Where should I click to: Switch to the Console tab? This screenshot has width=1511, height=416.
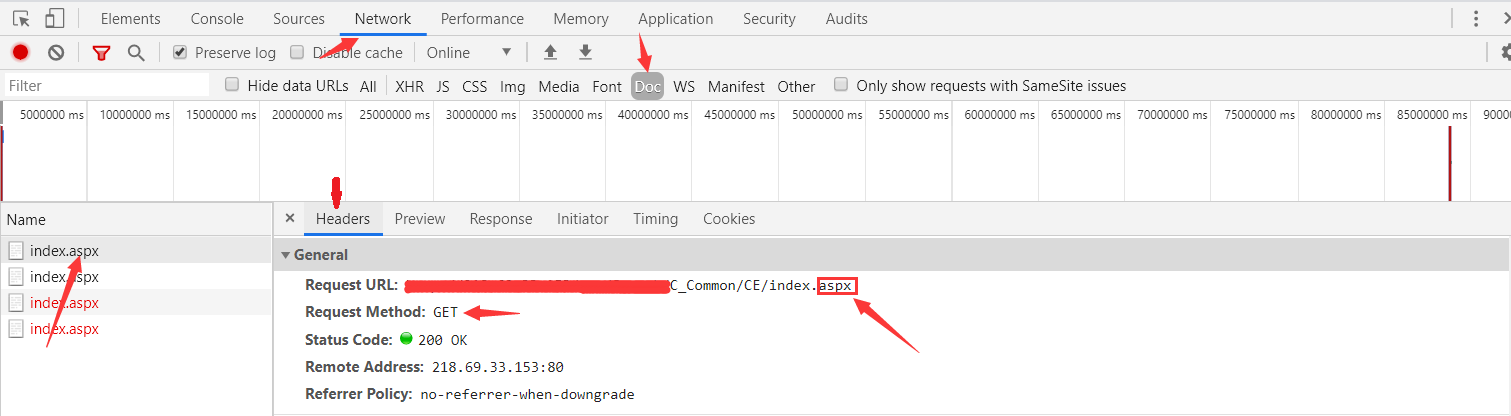click(x=217, y=19)
